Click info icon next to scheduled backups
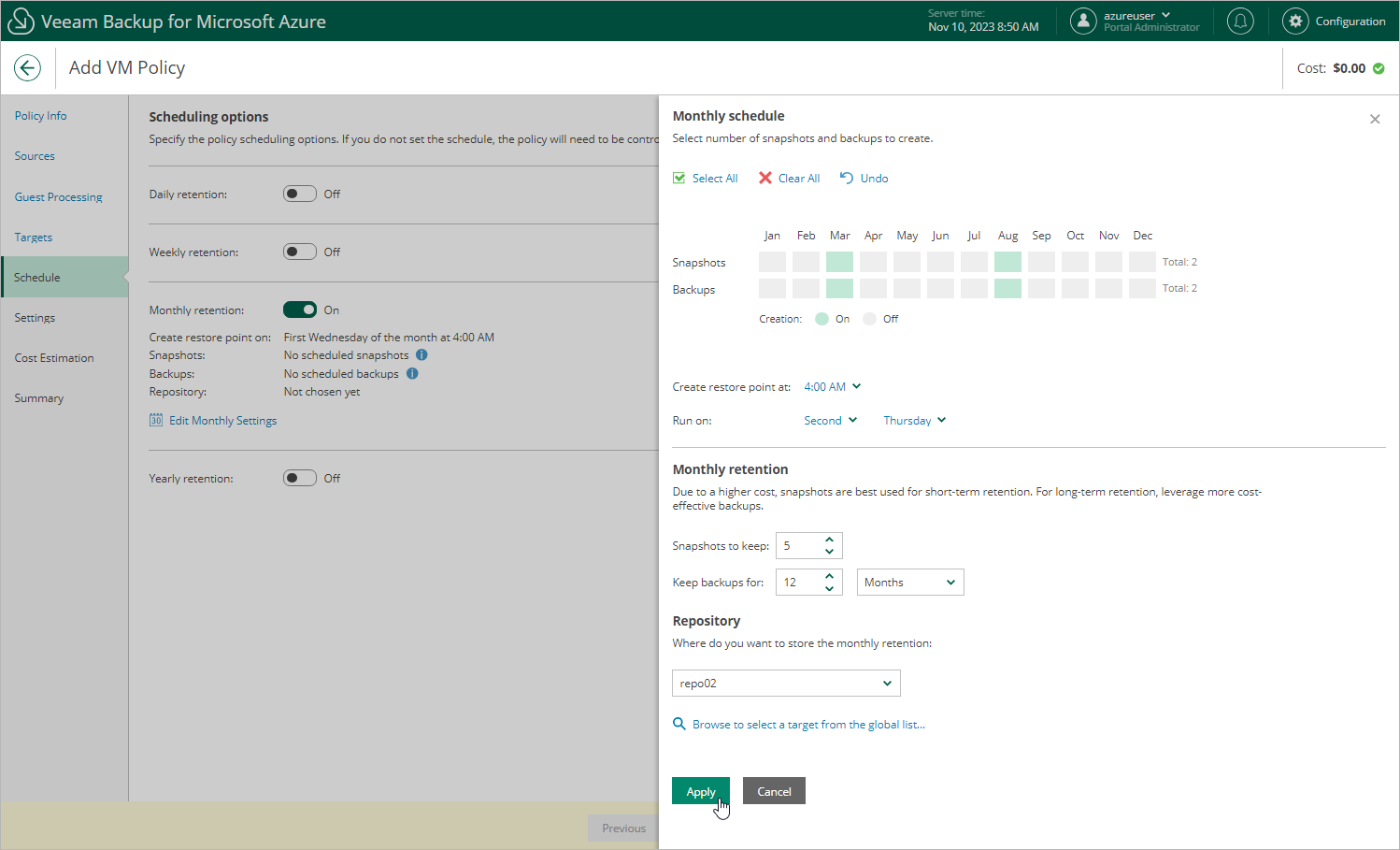The width and height of the screenshot is (1400, 850). (412, 374)
